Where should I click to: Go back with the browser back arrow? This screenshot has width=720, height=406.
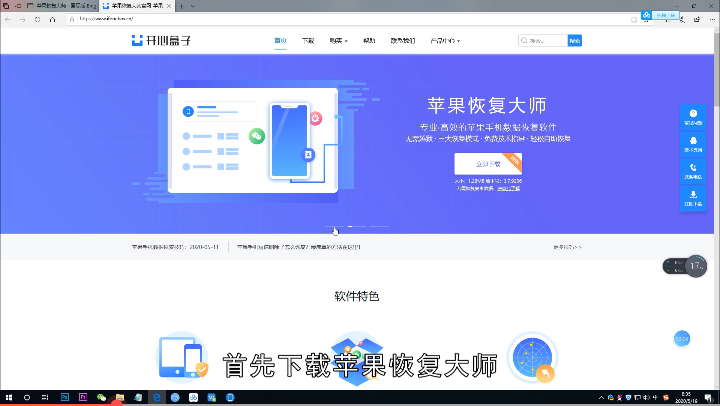pyautogui.click(x=8, y=19)
